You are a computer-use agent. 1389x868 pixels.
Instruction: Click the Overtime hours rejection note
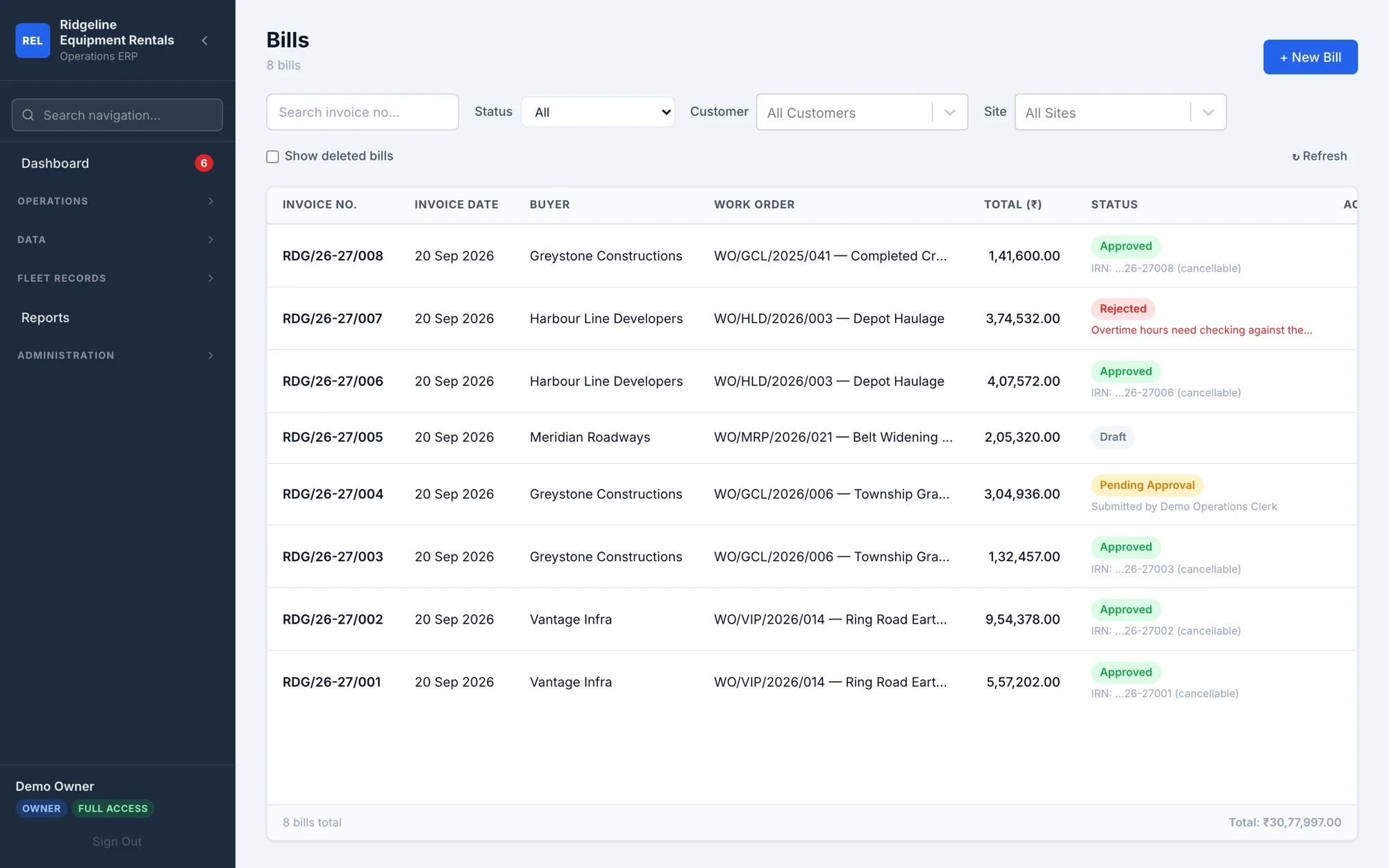click(x=1201, y=330)
